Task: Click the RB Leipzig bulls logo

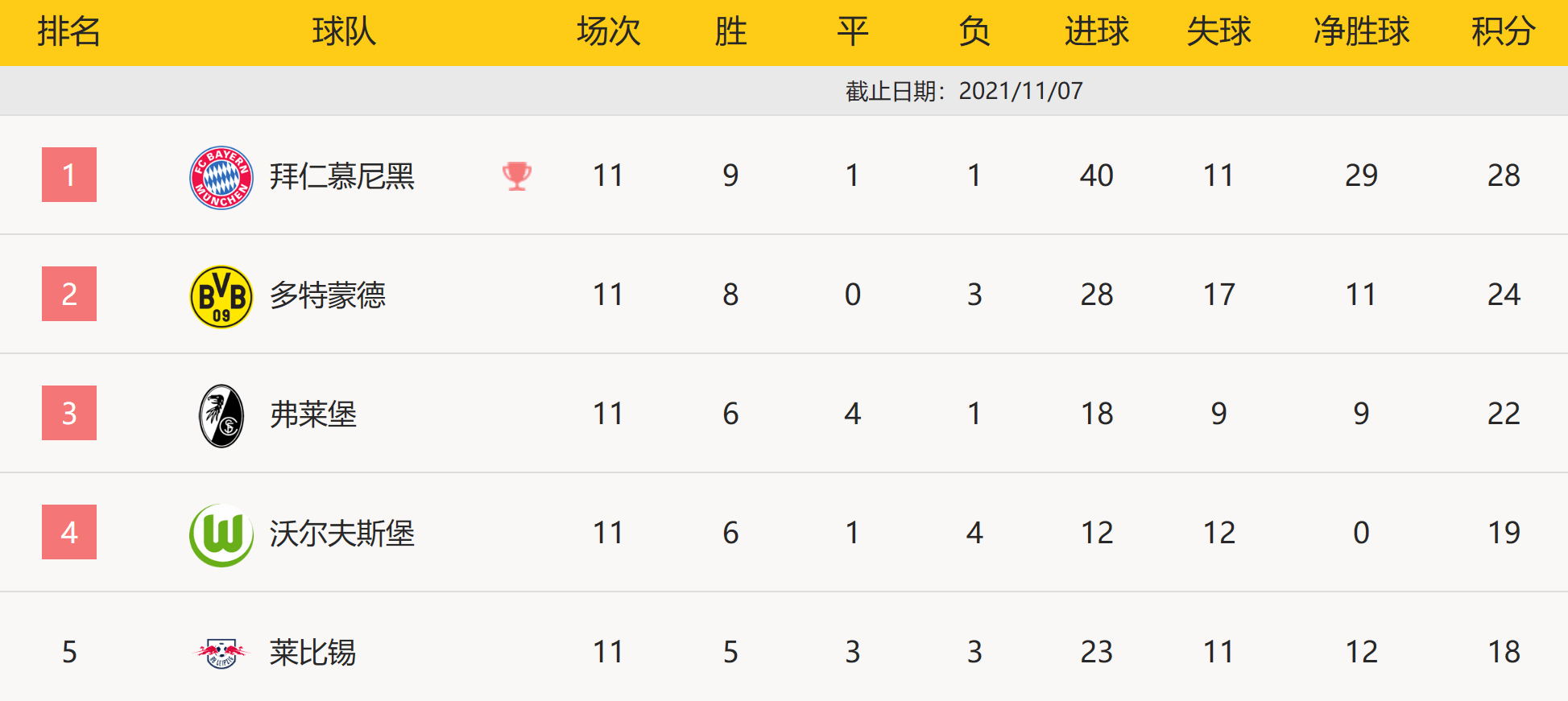Action: click(221, 653)
